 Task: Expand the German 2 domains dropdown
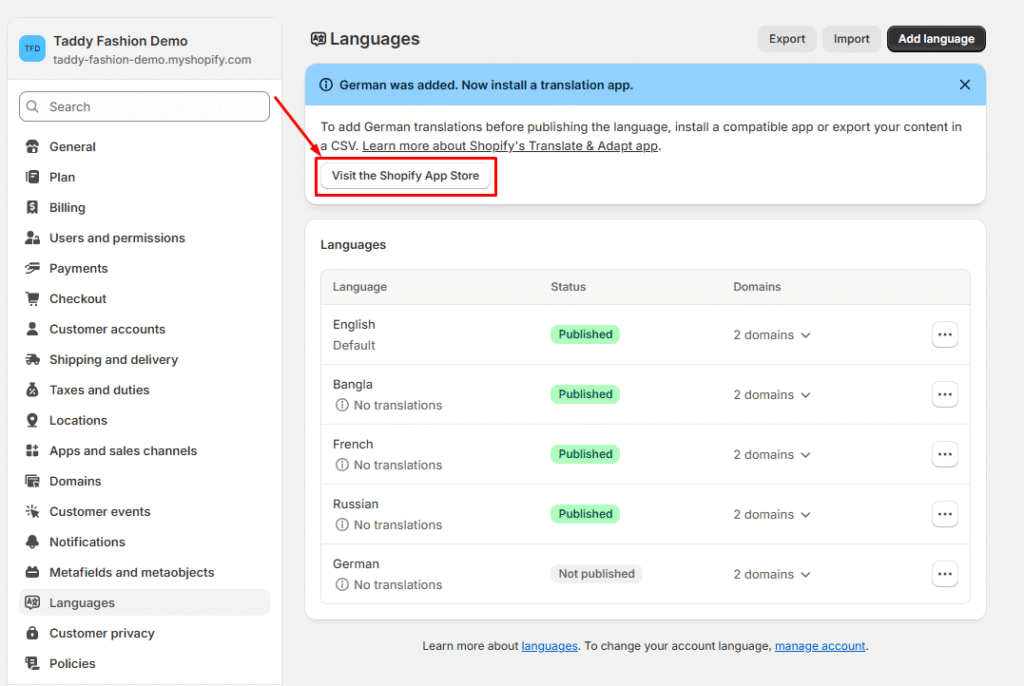pyautogui.click(x=772, y=574)
